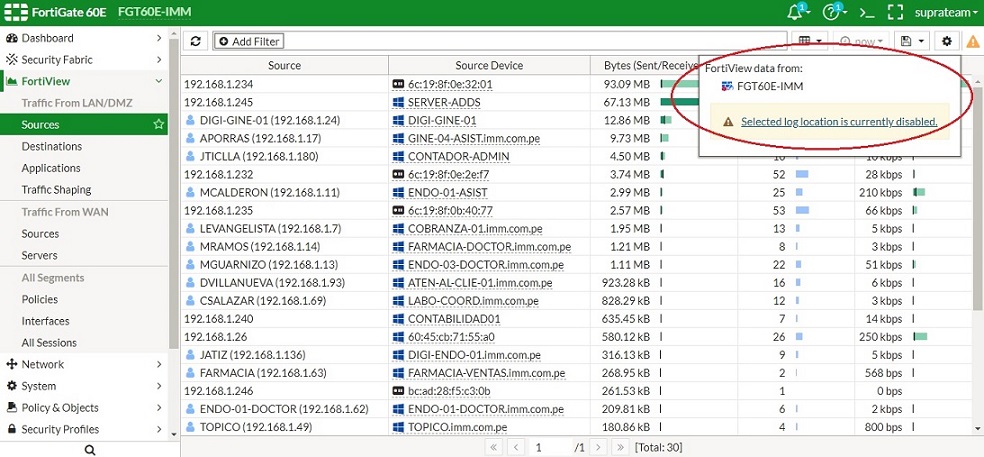Click the sidebar search magnifier icon
The image size is (984, 457).
[x=90, y=449]
